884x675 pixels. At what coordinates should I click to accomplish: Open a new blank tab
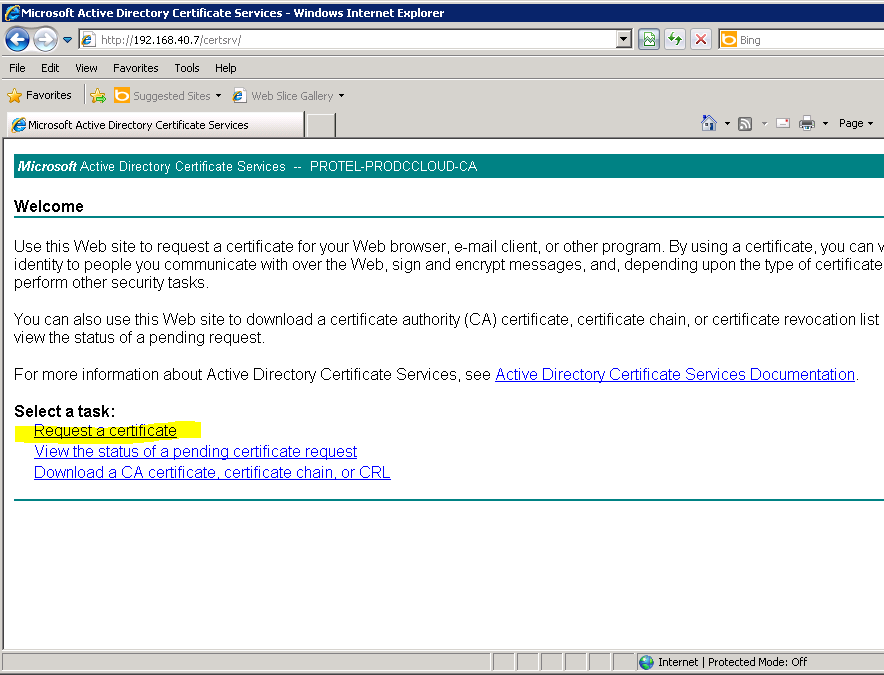click(x=320, y=125)
